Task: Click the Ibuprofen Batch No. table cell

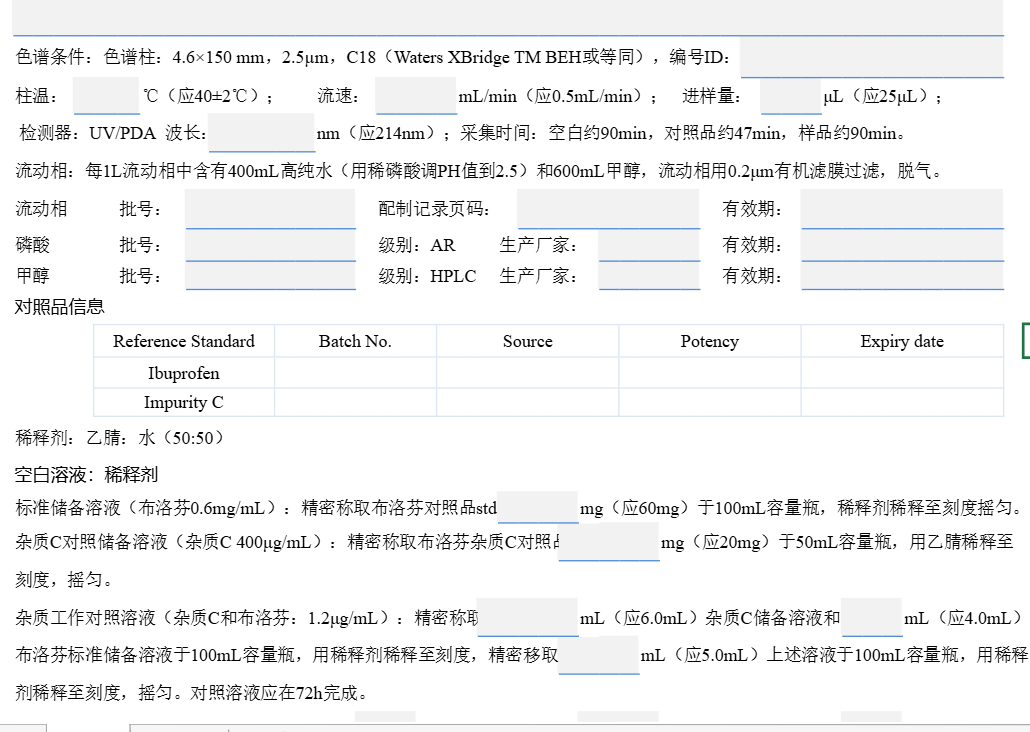Action: pos(355,373)
